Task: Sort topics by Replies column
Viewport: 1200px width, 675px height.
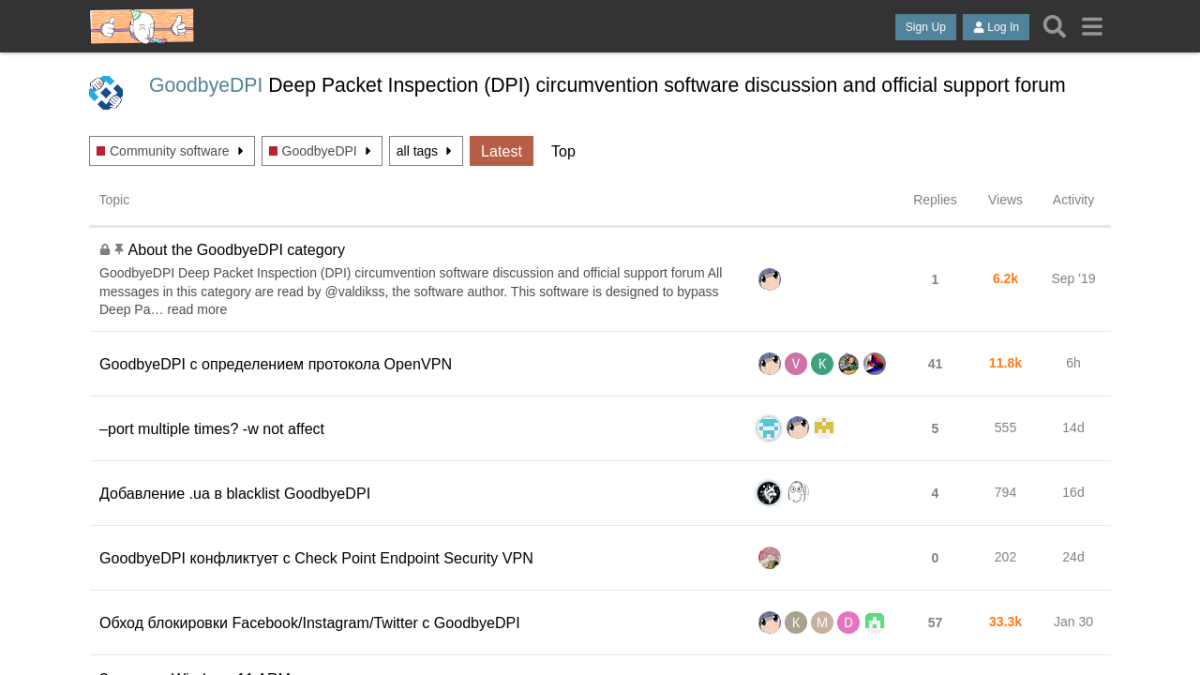Action: click(935, 200)
